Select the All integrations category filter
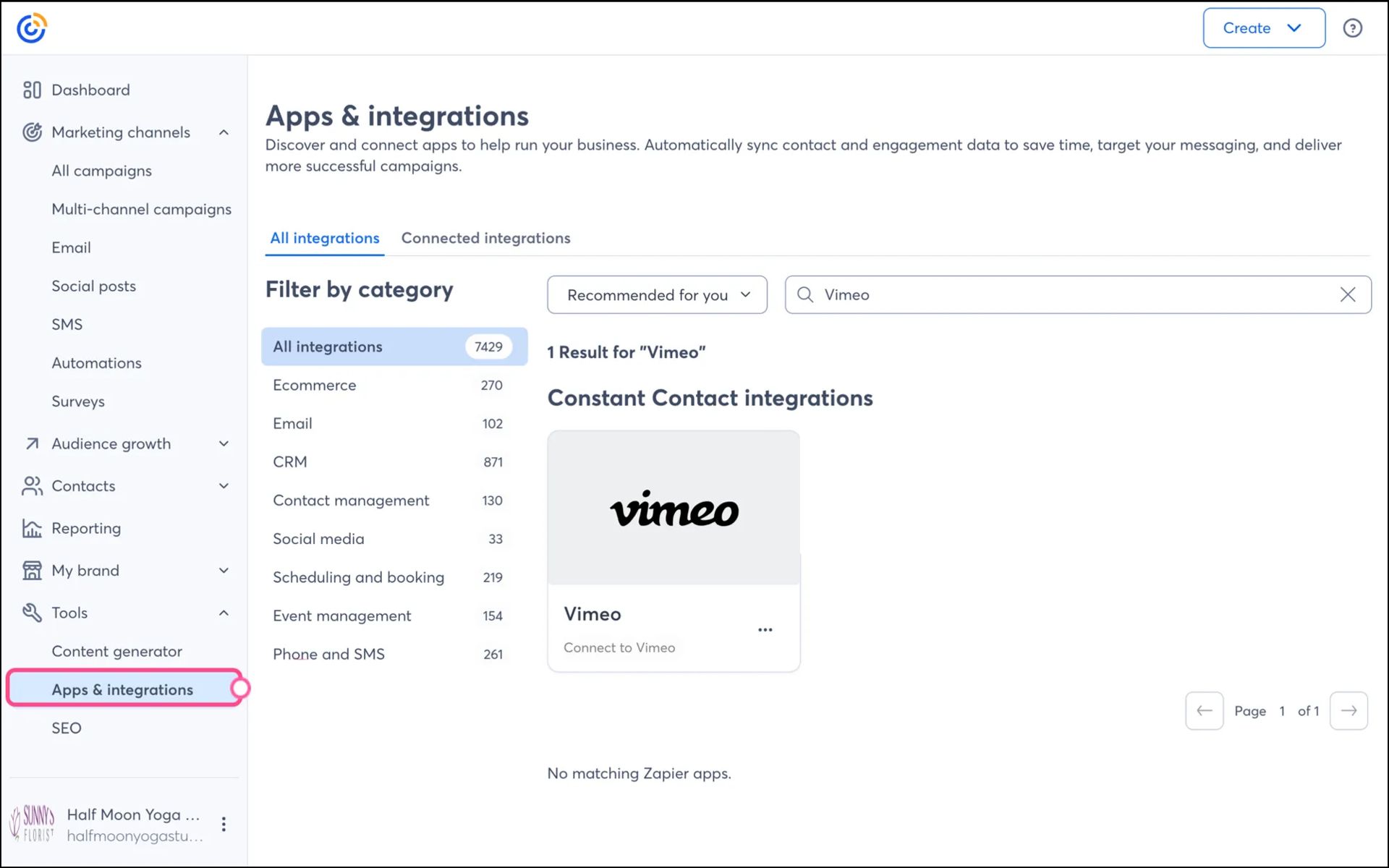 [394, 346]
